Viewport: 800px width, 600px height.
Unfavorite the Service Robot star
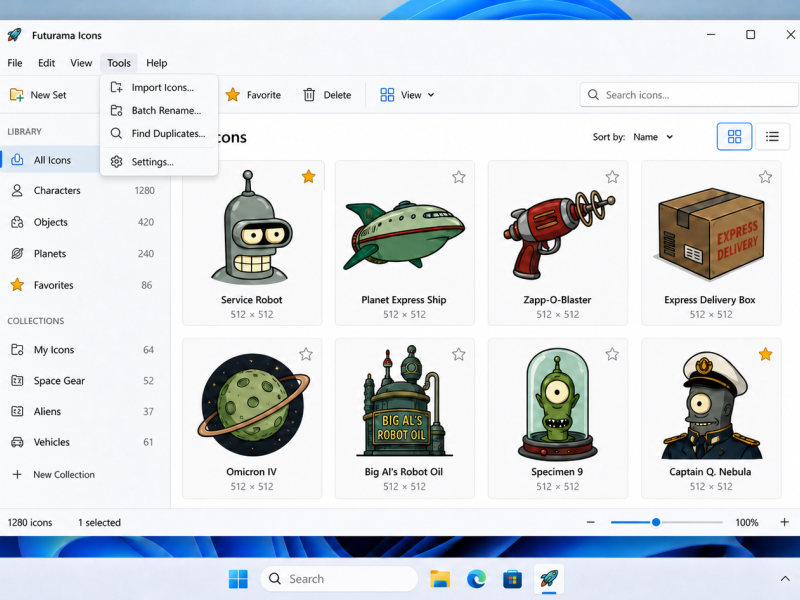(308, 177)
